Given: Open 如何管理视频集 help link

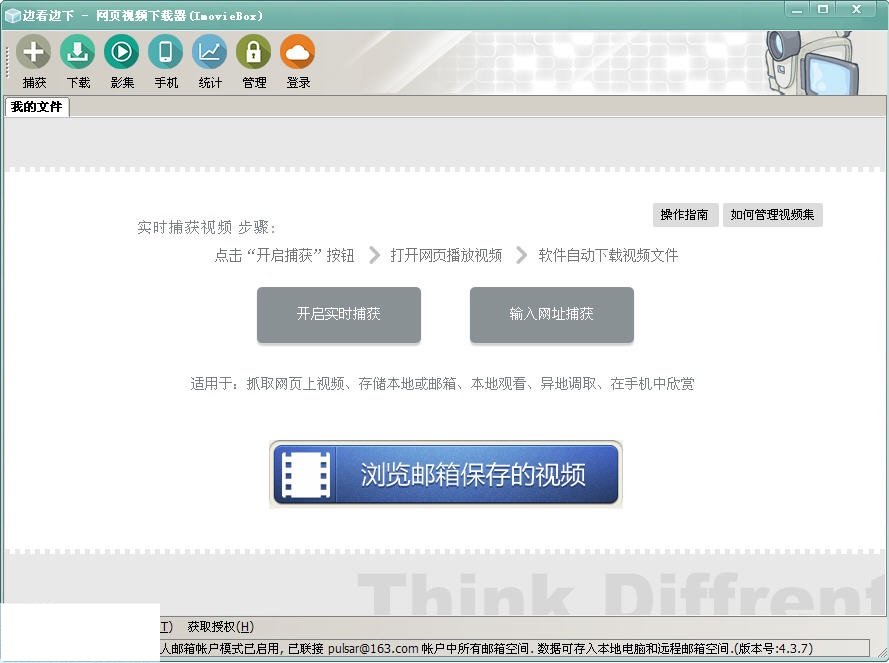Looking at the screenshot, I should point(772,215).
